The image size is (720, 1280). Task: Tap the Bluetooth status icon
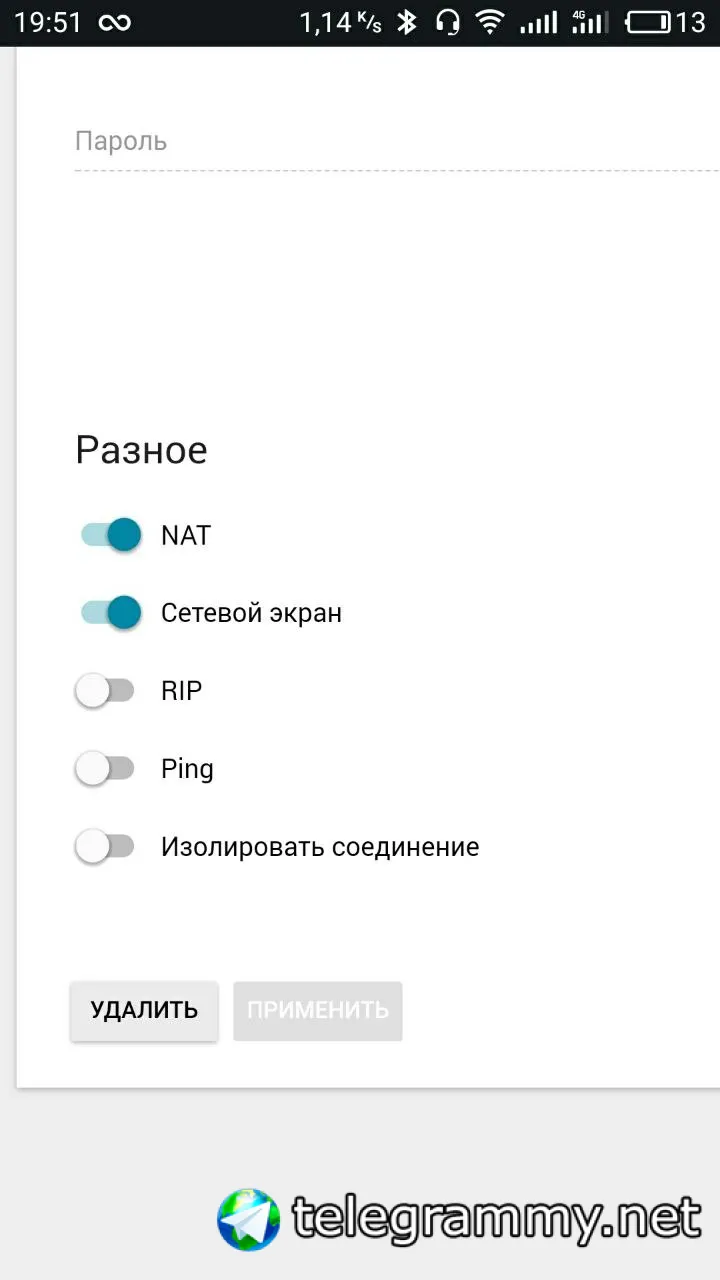[x=406, y=22]
